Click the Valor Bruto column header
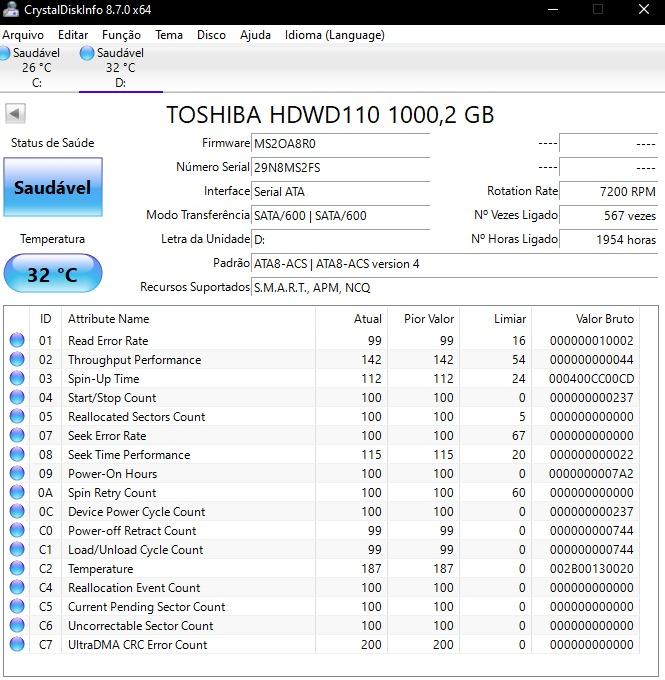Screen dimensions: 665x680 (x=585, y=319)
